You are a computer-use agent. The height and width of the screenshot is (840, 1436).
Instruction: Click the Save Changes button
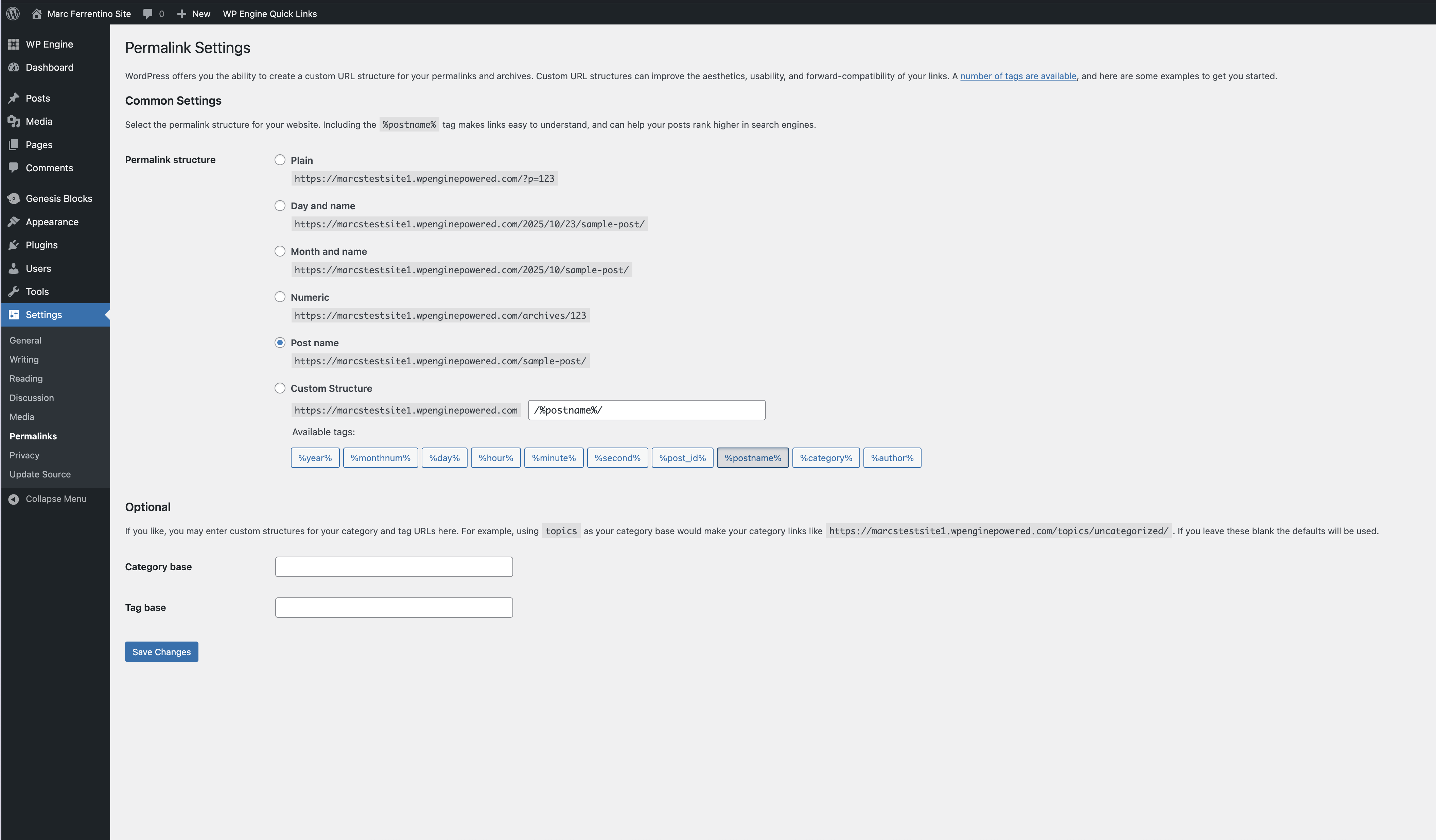click(161, 651)
